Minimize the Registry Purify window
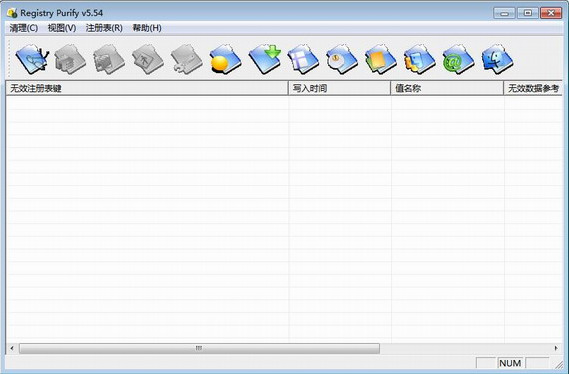The height and width of the screenshot is (374, 570). pos(505,13)
